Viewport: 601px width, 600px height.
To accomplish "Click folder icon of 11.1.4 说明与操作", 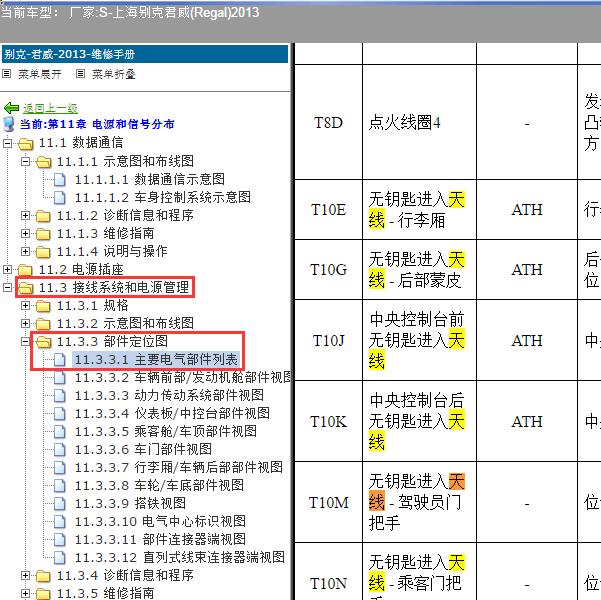I will [x=43, y=252].
